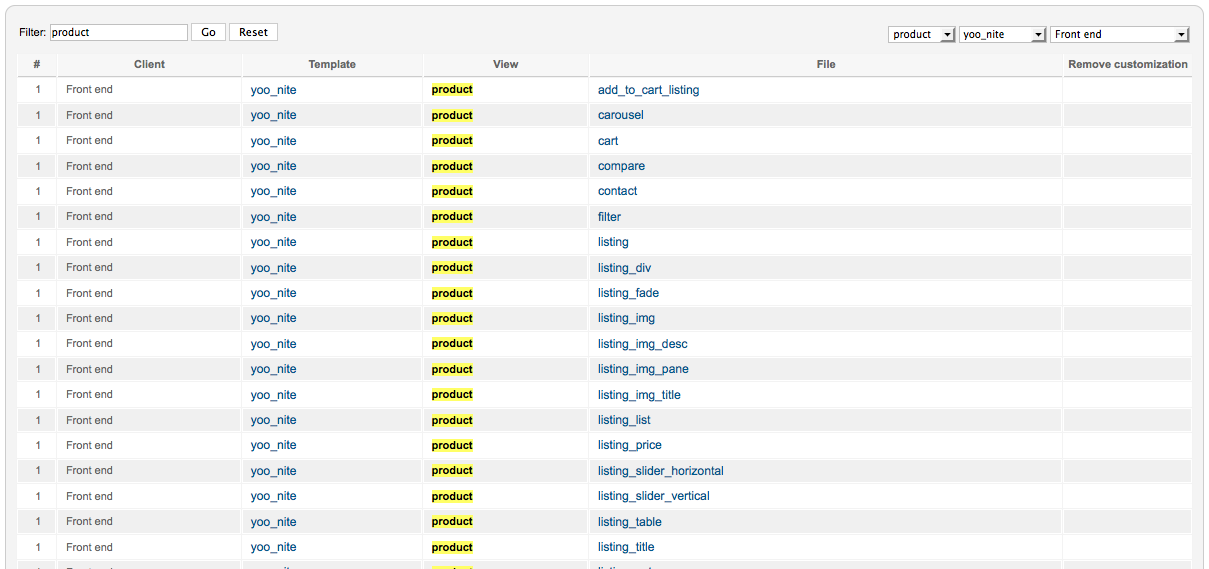Open the carousel file link
The width and height of the screenshot is (1209, 569).
[x=620, y=115]
